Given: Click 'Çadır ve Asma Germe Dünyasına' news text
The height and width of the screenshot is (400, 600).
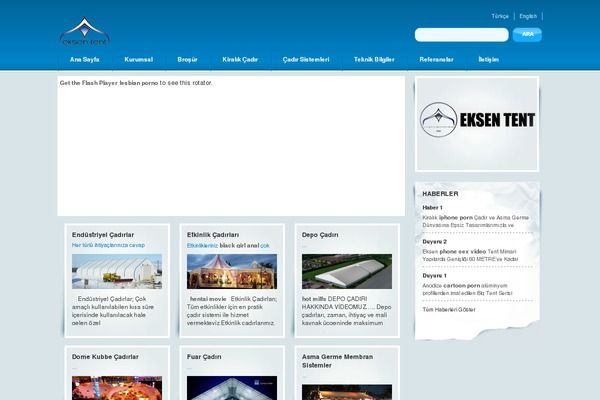Looking at the screenshot, I should (476, 221).
